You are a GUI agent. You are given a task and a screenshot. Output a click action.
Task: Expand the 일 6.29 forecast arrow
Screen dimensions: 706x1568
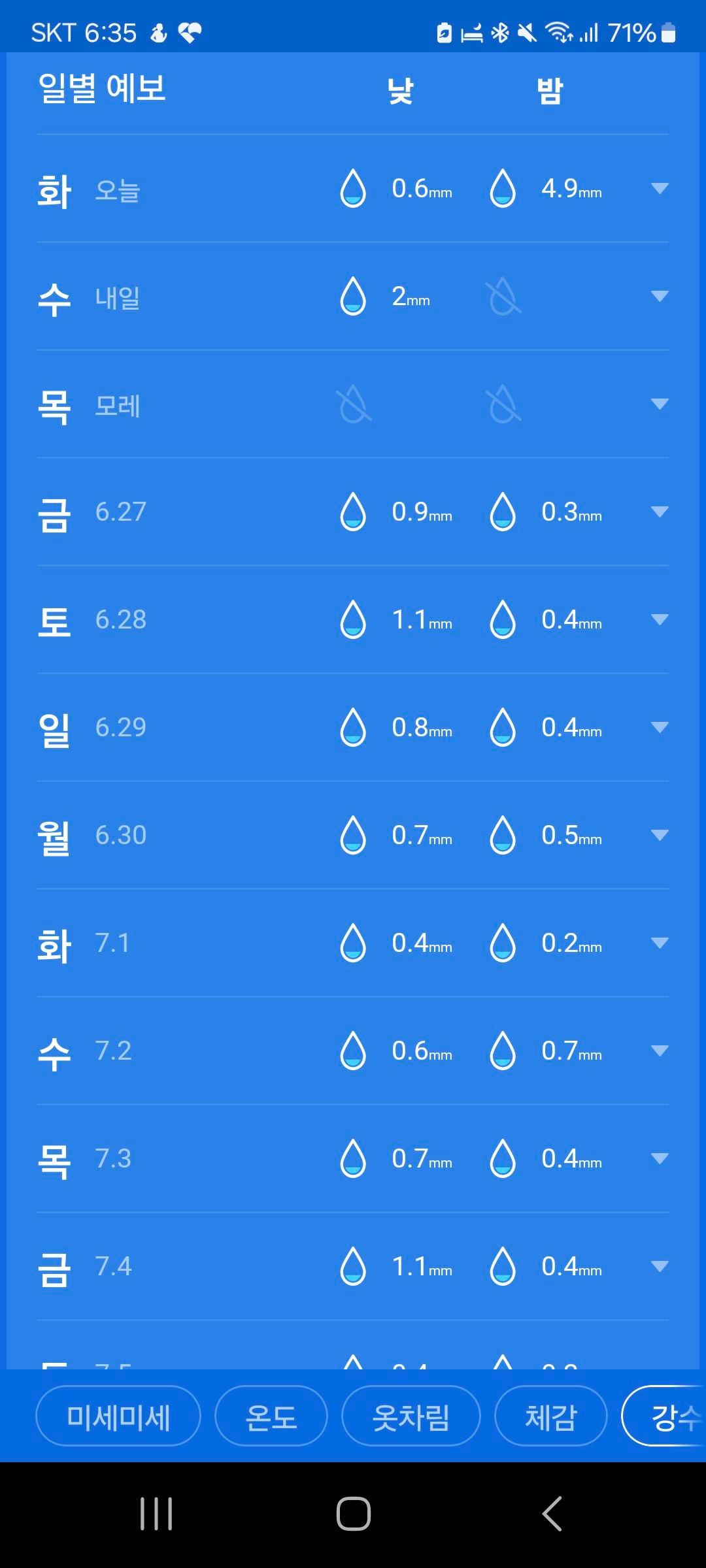point(660,727)
